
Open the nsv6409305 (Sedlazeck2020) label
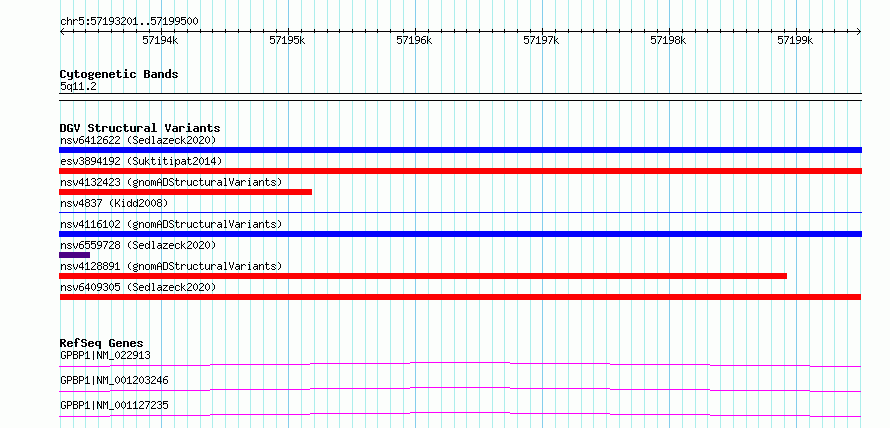(x=138, y=287)
